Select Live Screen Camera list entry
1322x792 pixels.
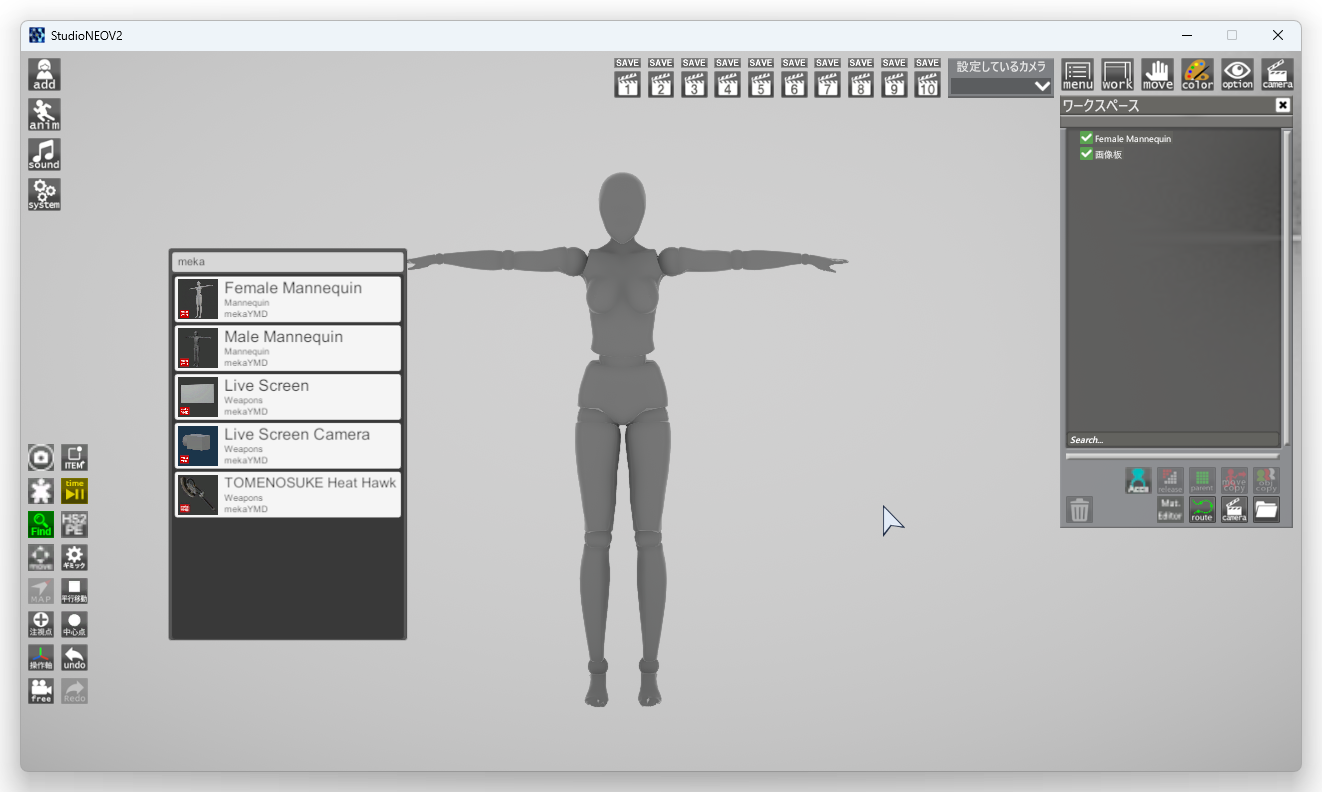click(x=288, y=445)
